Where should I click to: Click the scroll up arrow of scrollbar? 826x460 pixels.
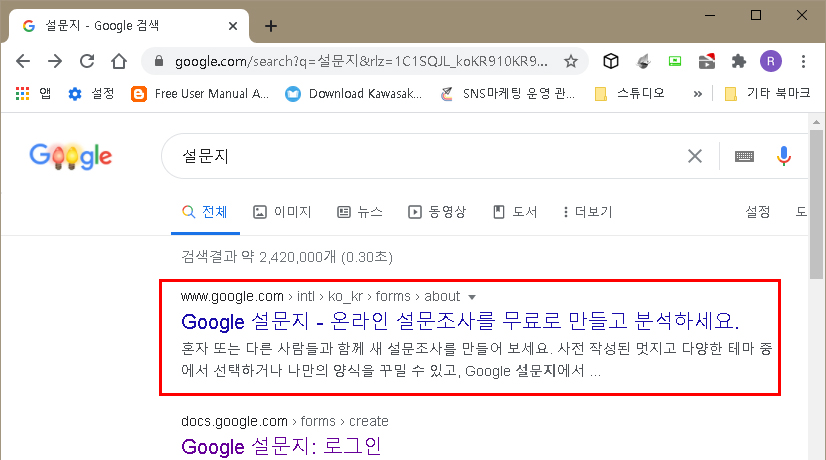[x=816, y=122]
